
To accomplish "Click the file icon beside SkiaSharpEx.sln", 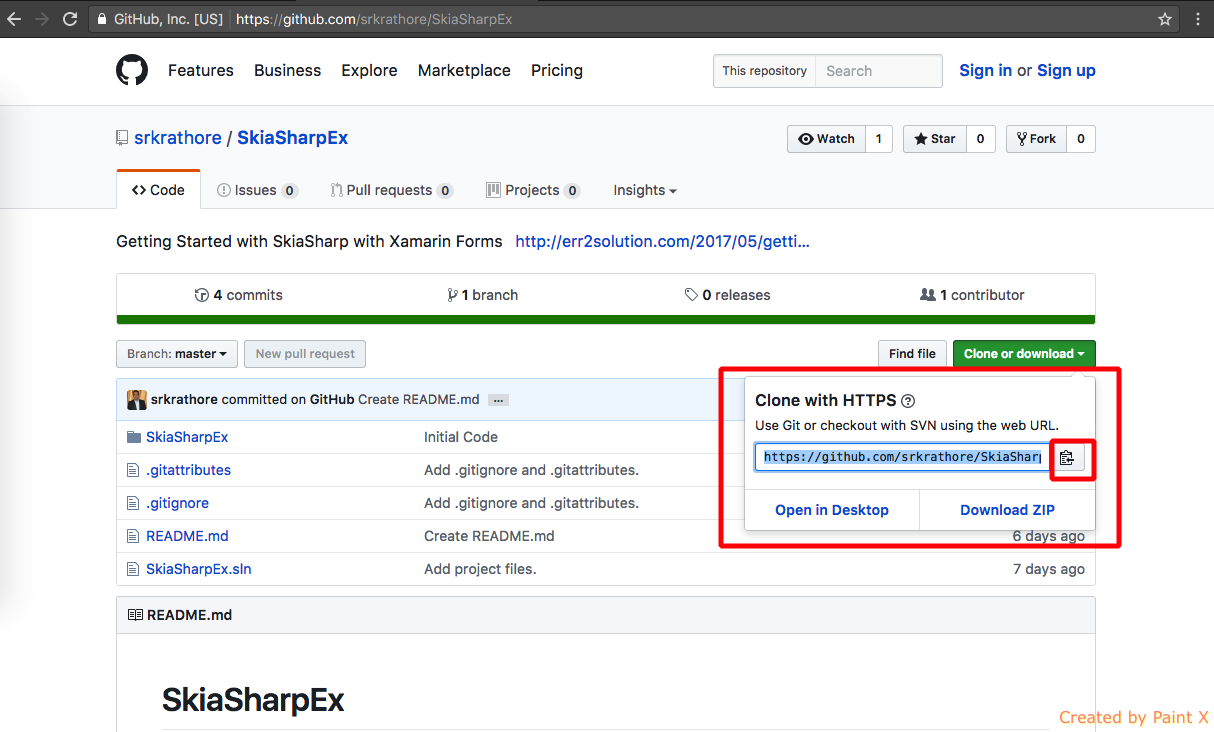I will click(133, 569).
